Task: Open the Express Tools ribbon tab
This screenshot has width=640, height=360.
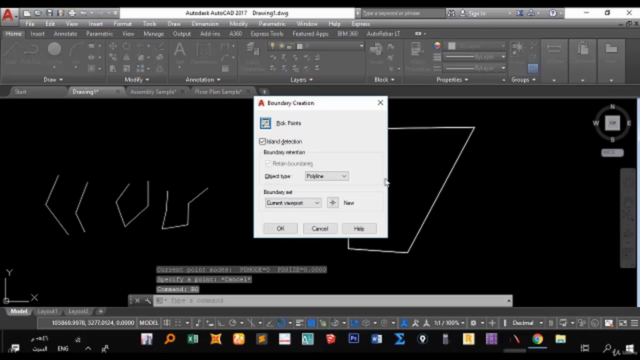Action: pos(267,34)
